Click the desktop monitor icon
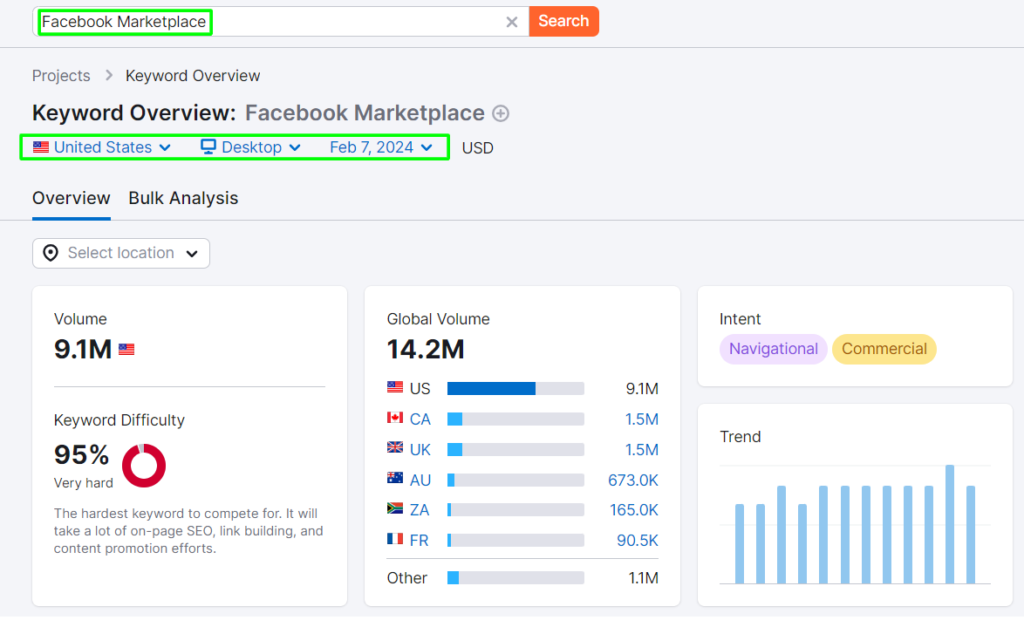Screen dimensions: 1024x627 tap(208, 146)
